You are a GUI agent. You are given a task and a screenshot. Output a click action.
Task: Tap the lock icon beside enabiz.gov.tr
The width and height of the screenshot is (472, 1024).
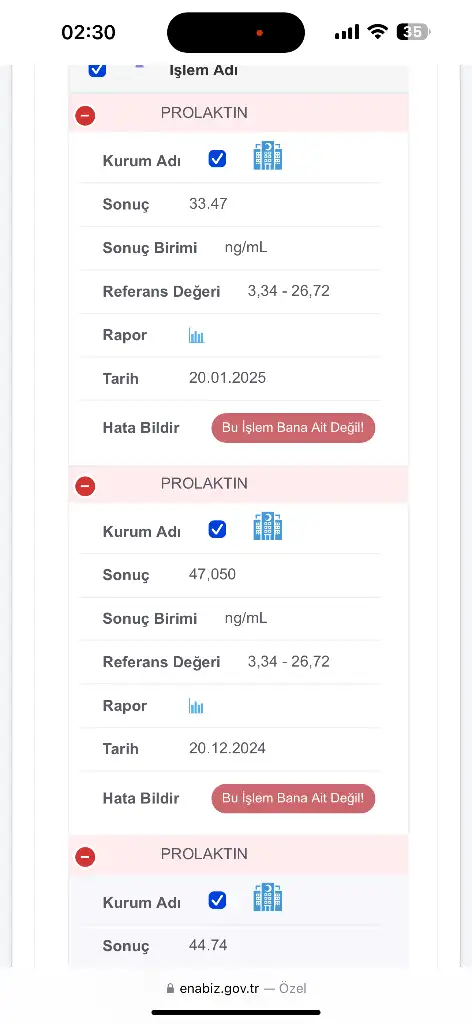(x=171, y=988)
